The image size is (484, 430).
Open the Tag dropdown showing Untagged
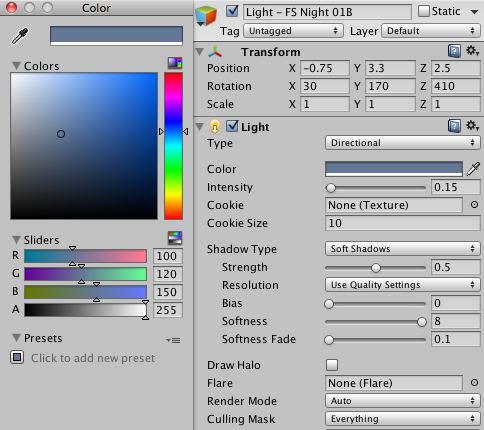coord(293,31)
